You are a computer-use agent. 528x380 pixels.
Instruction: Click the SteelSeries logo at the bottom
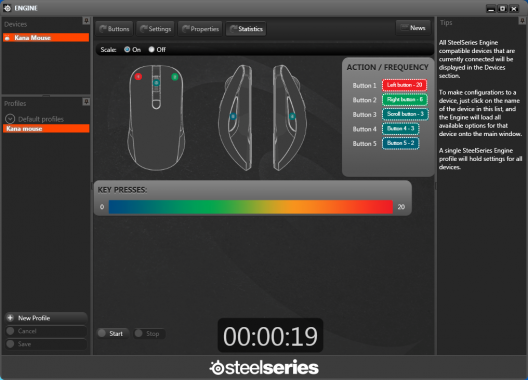coord(264,368)
